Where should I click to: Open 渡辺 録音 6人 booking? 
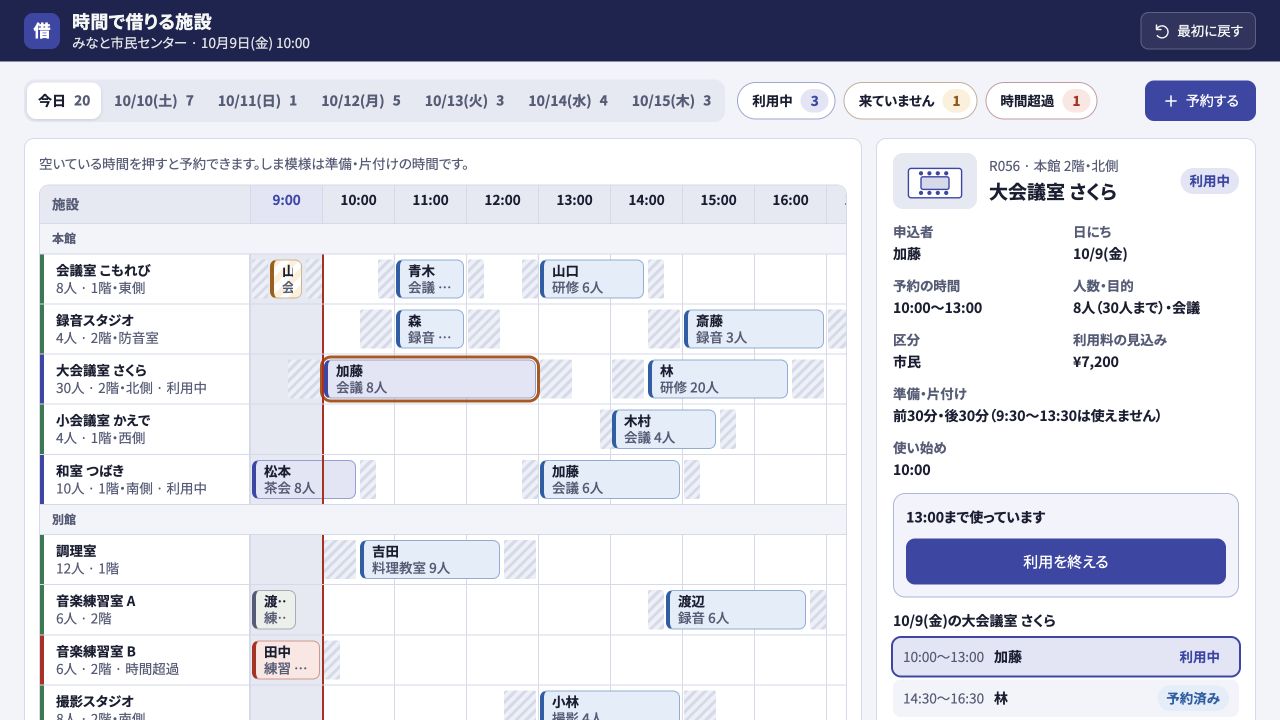[x=736, y=610]
